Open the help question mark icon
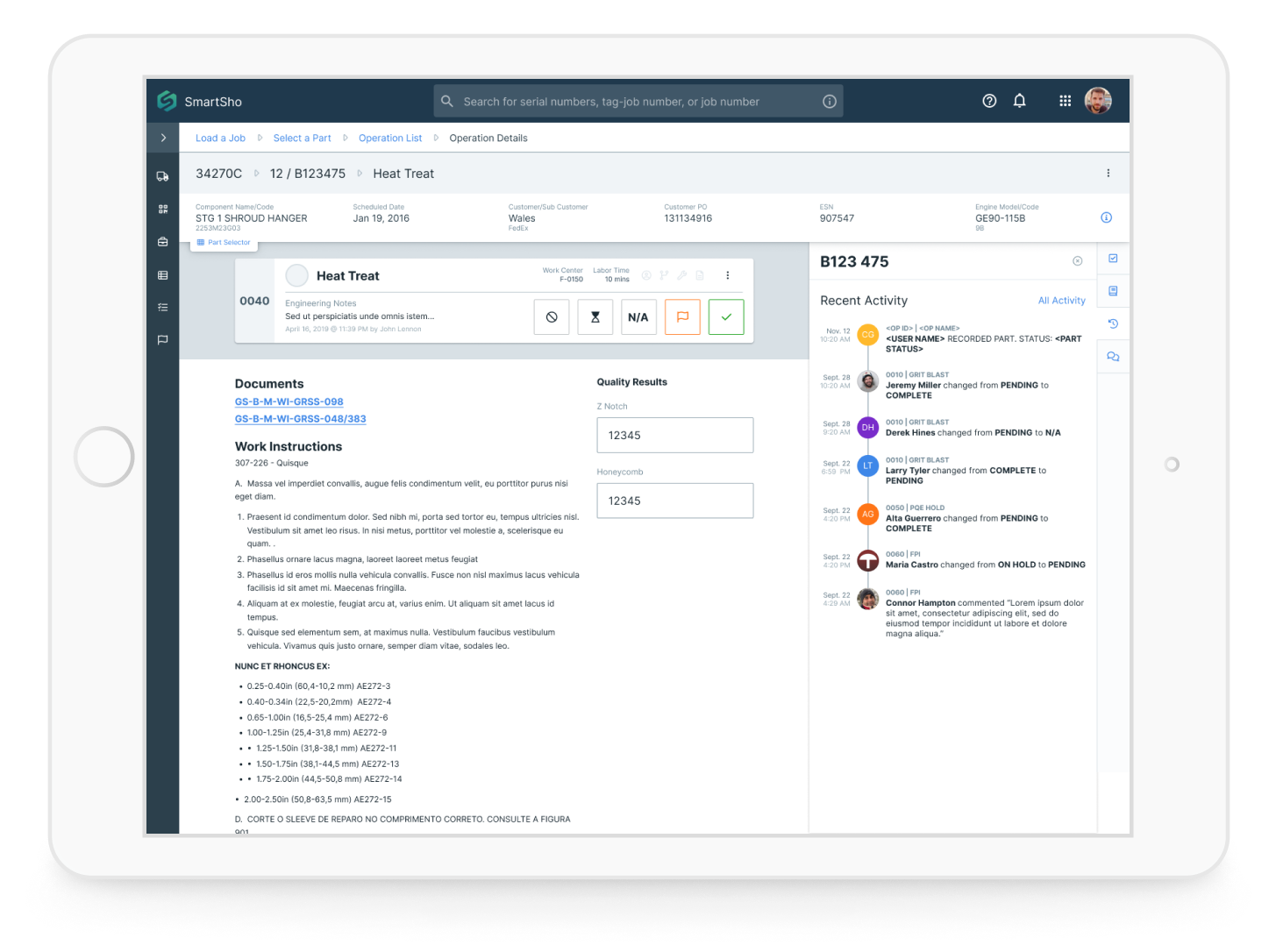Image resolution: width=1276 pixels, height=952 pixels. click(989, 101)
